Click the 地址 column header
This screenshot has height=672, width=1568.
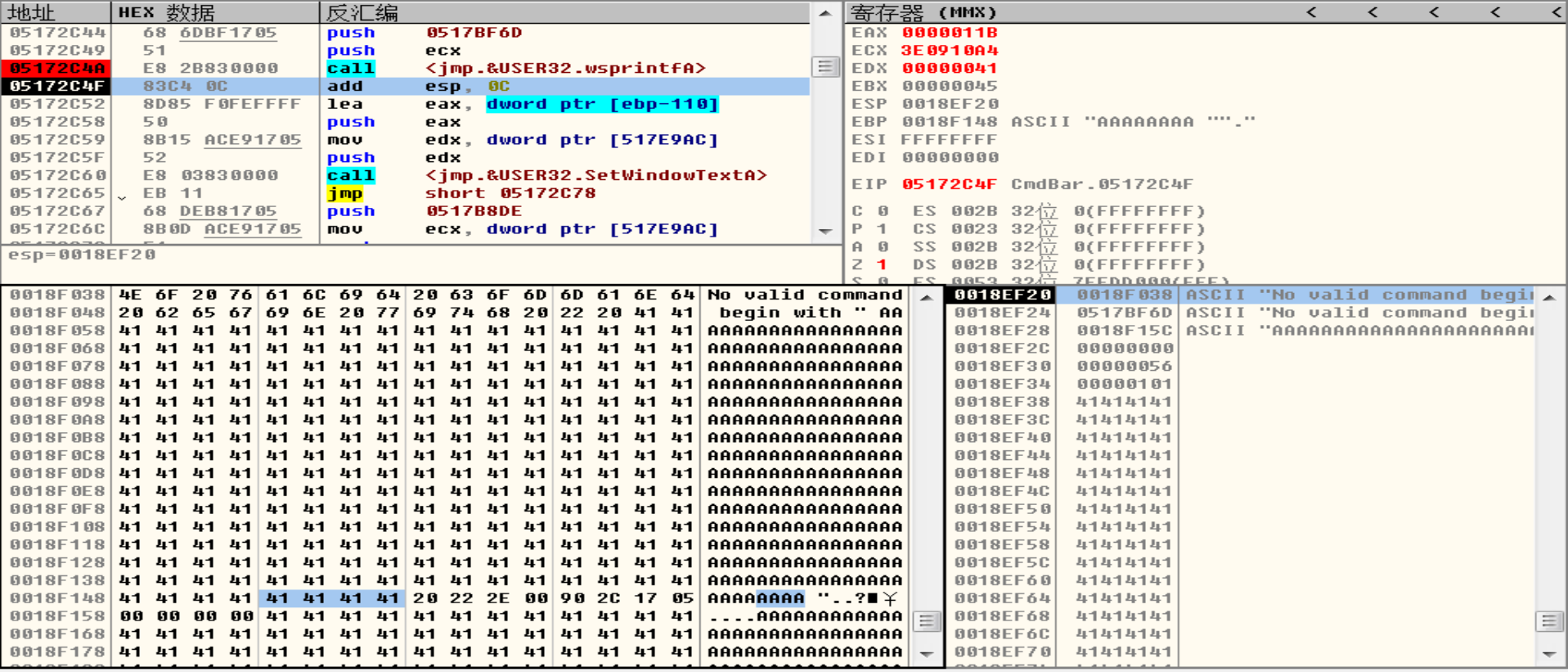click(31, 12)
